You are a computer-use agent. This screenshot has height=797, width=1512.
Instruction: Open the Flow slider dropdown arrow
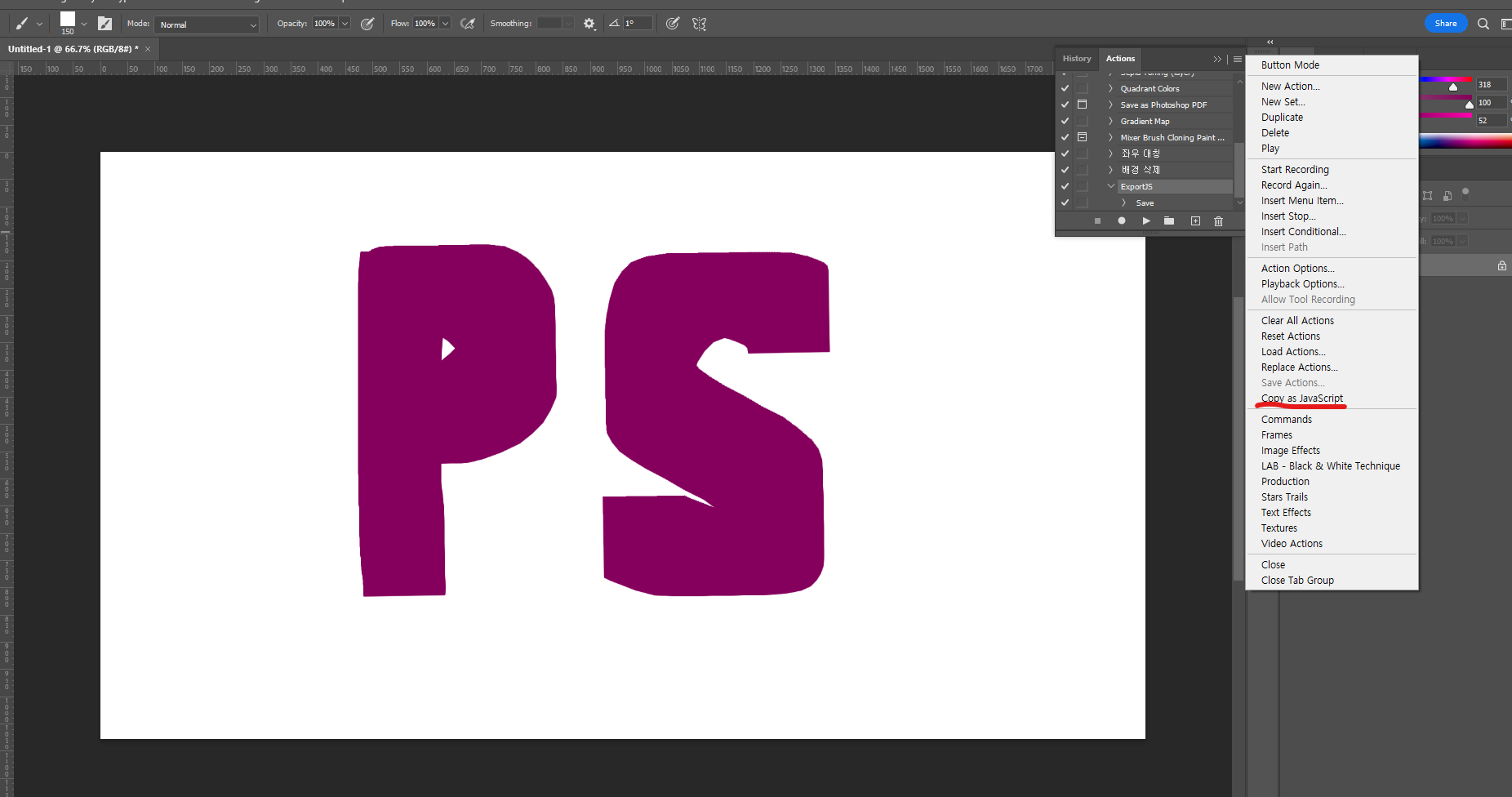446,24
